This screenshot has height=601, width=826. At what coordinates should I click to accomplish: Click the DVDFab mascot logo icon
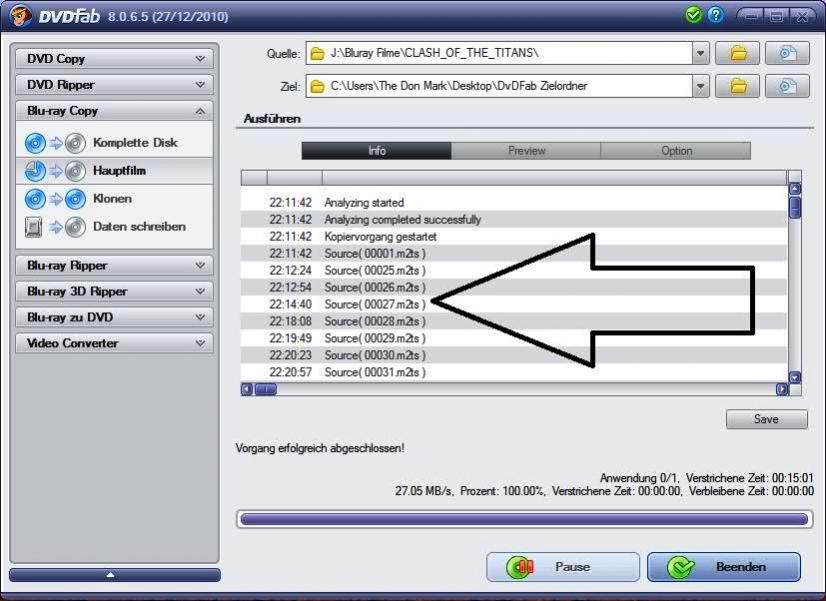(21, 16)
